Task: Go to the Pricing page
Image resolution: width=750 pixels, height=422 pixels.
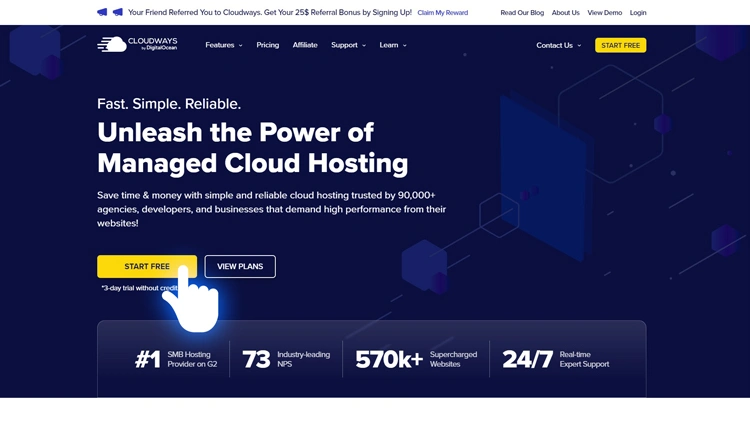Action: tap(267, 45)
